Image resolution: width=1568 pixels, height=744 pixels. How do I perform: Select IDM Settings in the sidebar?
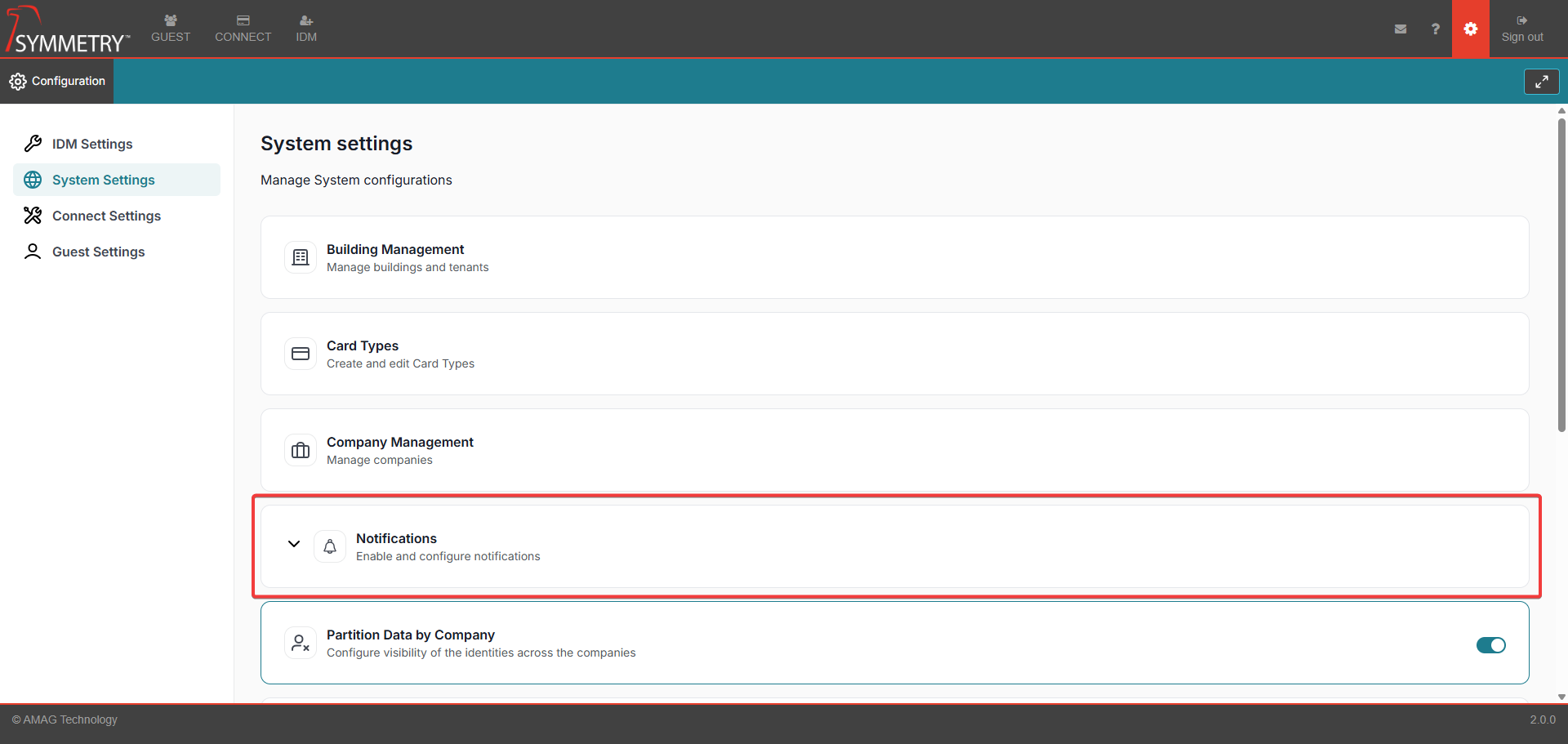coord(92,144)
